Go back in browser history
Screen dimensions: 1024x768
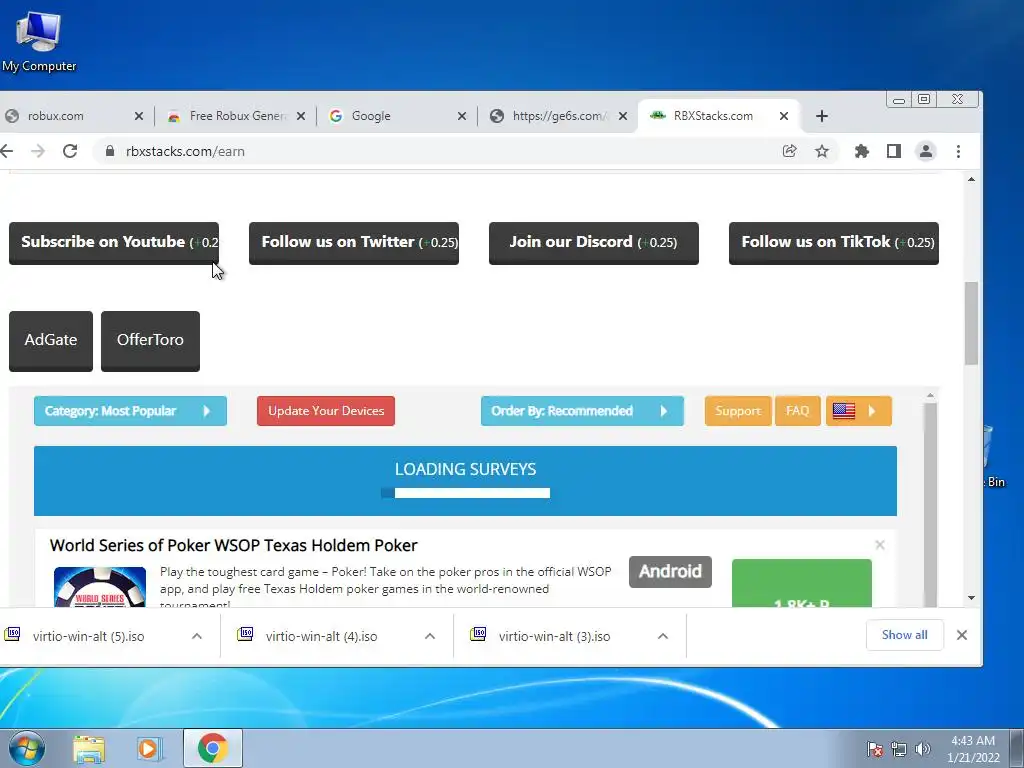[x=7, y=152]
